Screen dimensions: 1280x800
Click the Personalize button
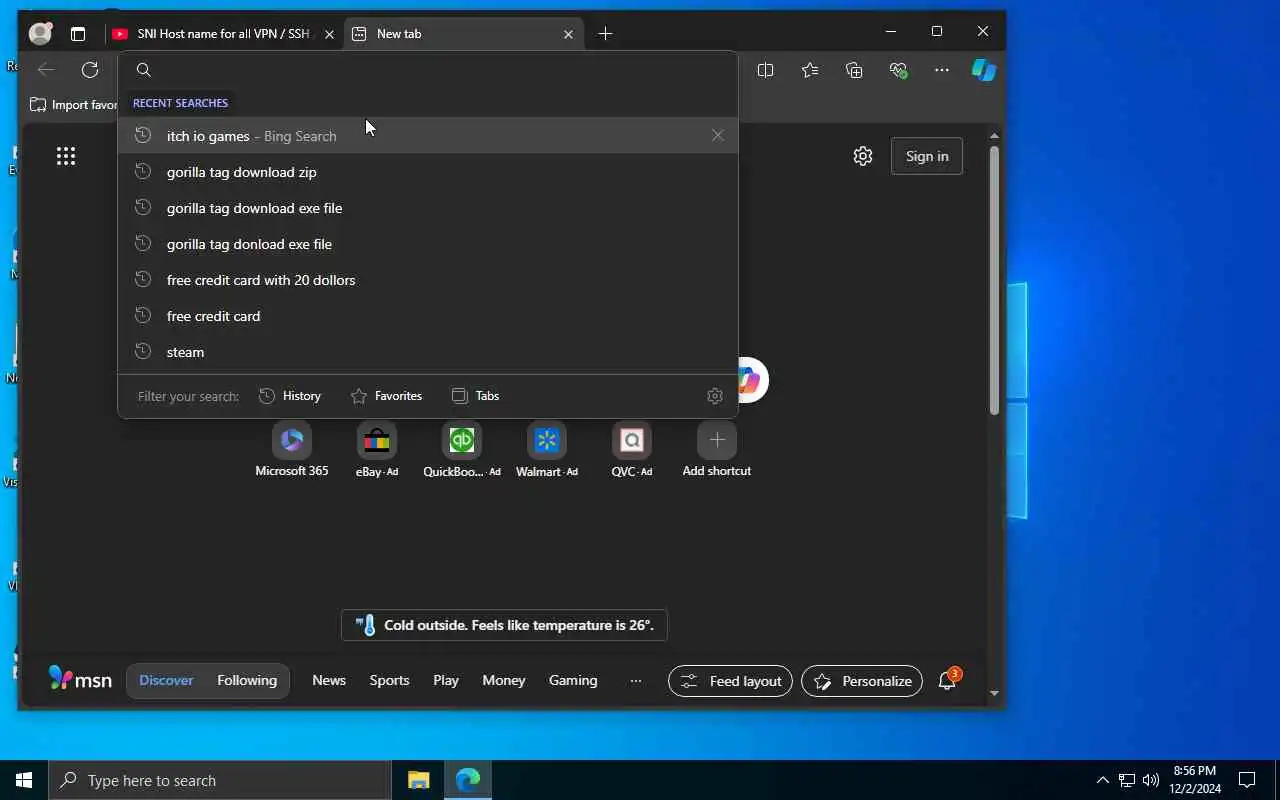point(862,681)
